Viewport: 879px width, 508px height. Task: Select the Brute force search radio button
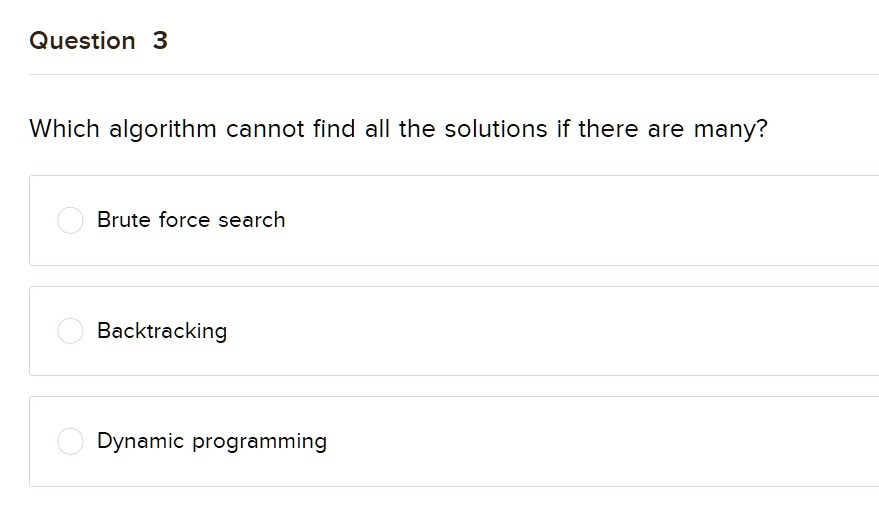tap(70, 220)
